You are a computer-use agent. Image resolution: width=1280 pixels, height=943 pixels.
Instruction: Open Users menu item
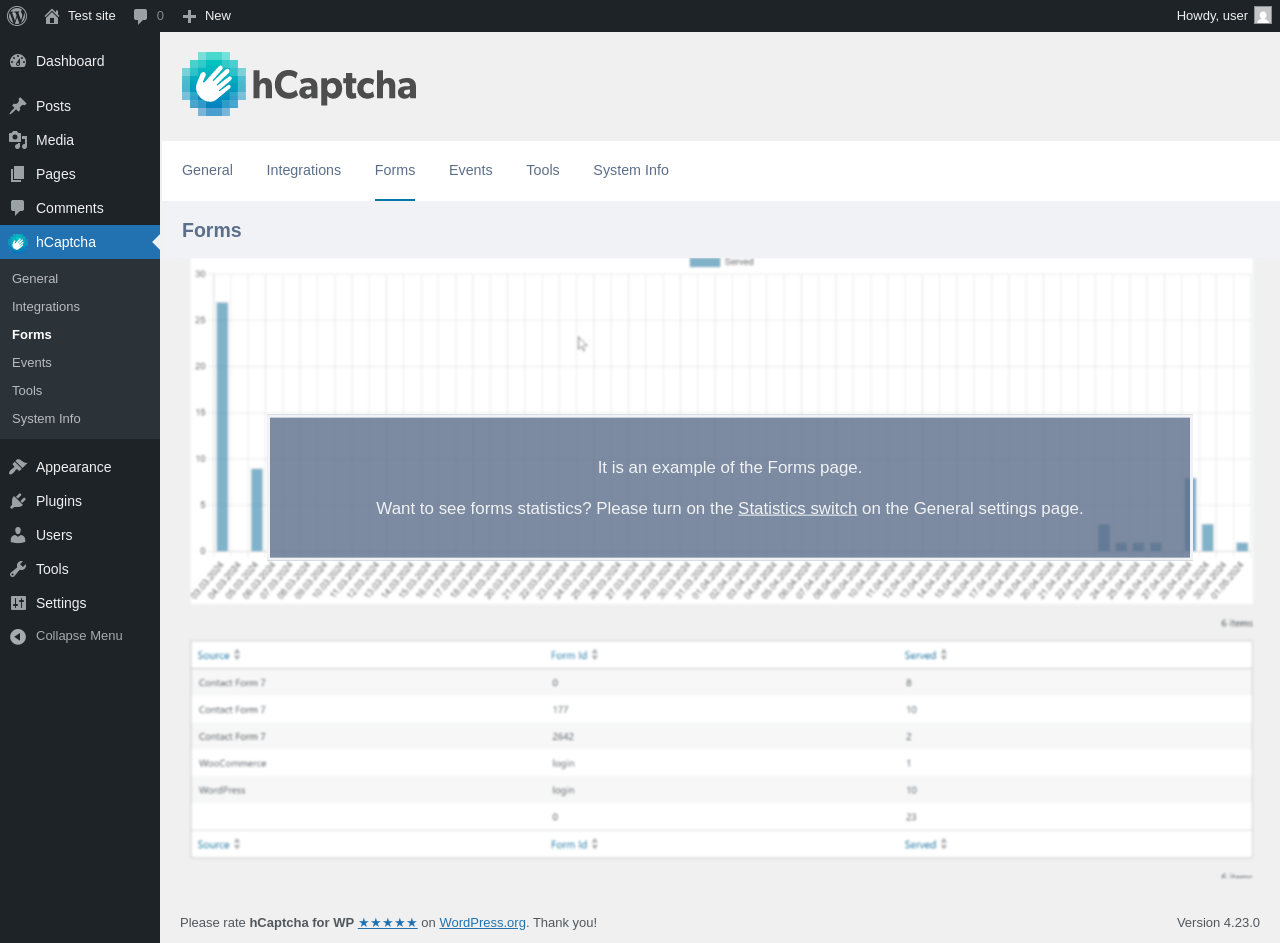pyautogui.click(x=80, y=535)
